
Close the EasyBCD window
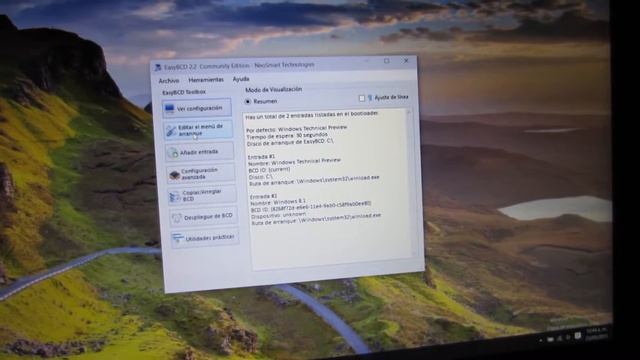406,60
